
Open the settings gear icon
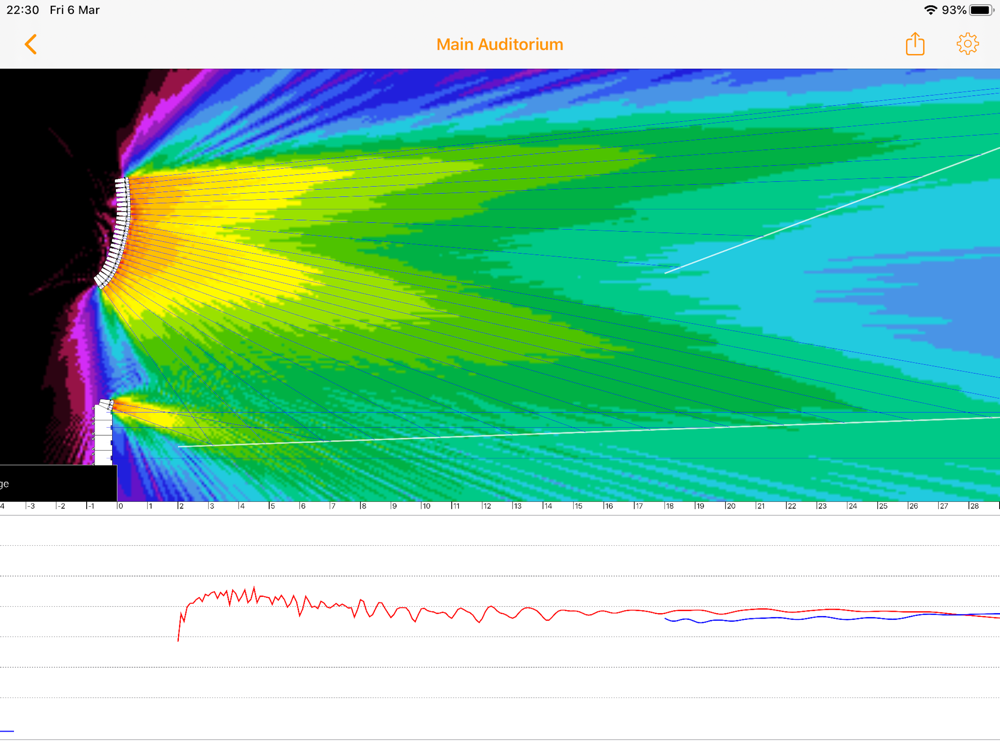[x=967, y=44]
